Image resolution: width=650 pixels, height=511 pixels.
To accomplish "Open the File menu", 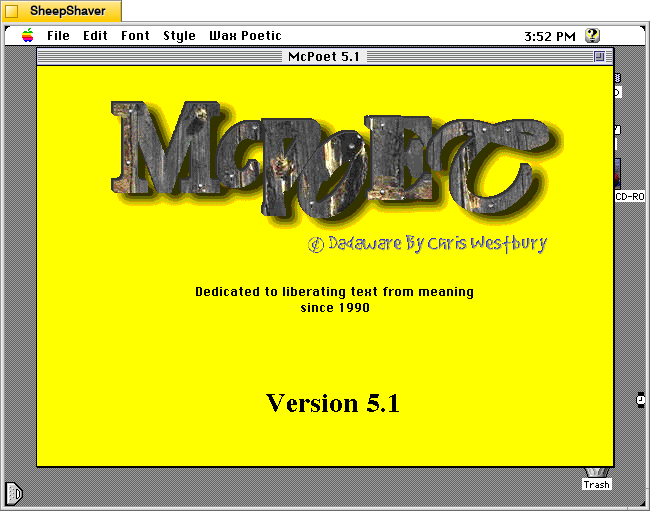I will pyautogui.click(x=58, y=36).
